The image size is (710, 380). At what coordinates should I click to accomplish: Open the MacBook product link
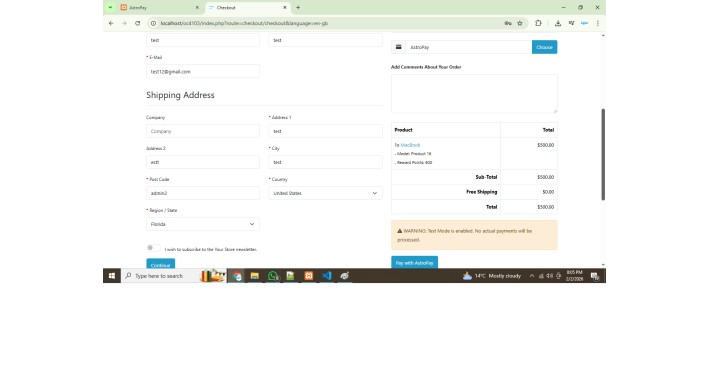[410, 145]
